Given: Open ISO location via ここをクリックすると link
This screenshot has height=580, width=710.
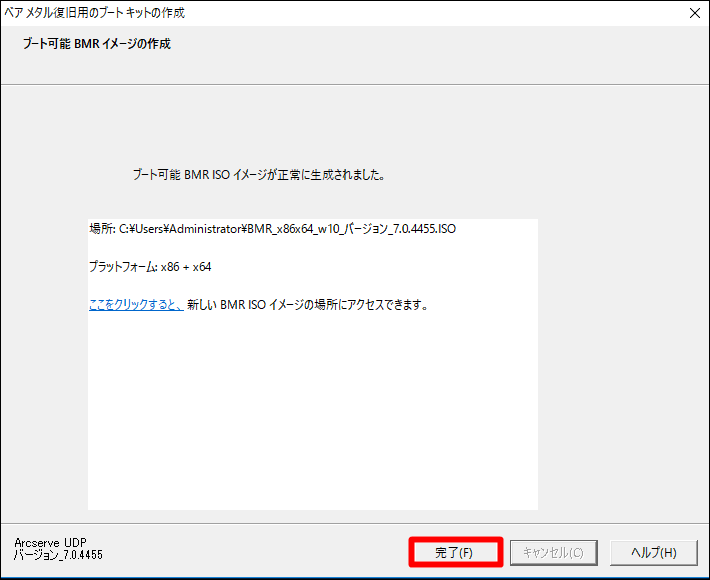Looking at the screenshot, I should click(136, 305).
